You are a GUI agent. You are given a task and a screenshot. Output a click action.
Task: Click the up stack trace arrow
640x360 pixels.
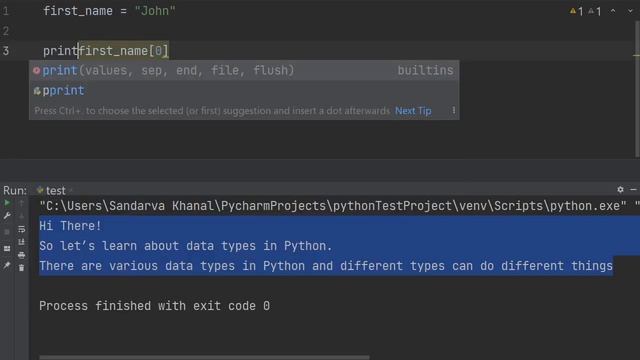tap(22, 203)
